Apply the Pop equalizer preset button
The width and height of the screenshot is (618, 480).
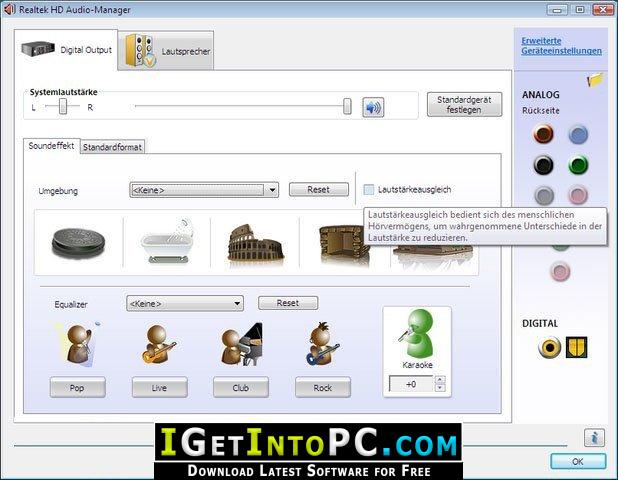(x=77, y=387)
